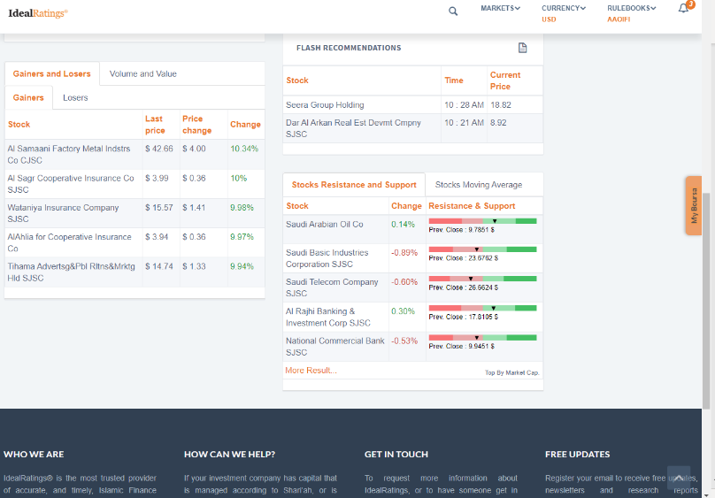Open AlAhlia for Cooperative Insurance stock
Screen dimensions: 715x498
point(69,243)
